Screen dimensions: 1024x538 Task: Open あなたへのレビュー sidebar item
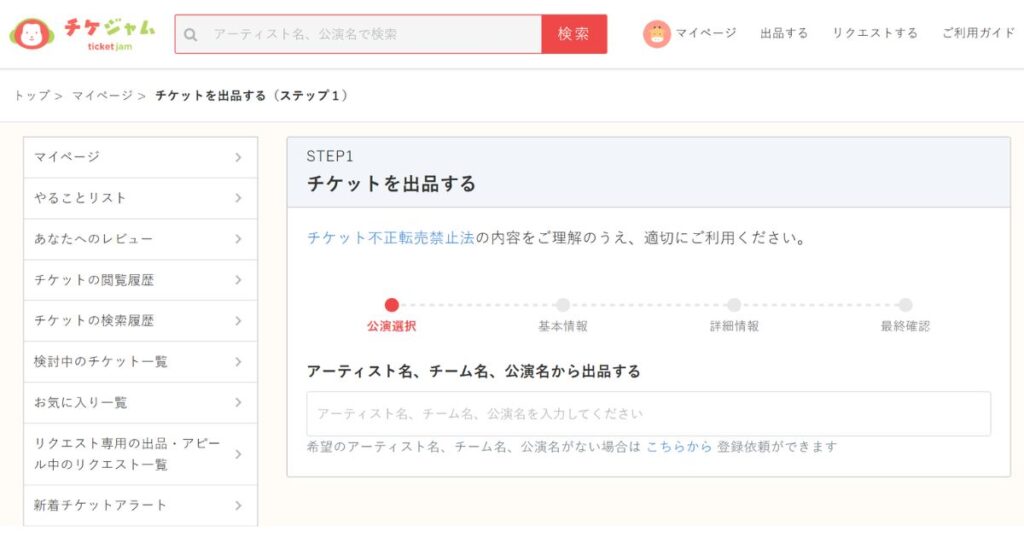tap(140, 239)
